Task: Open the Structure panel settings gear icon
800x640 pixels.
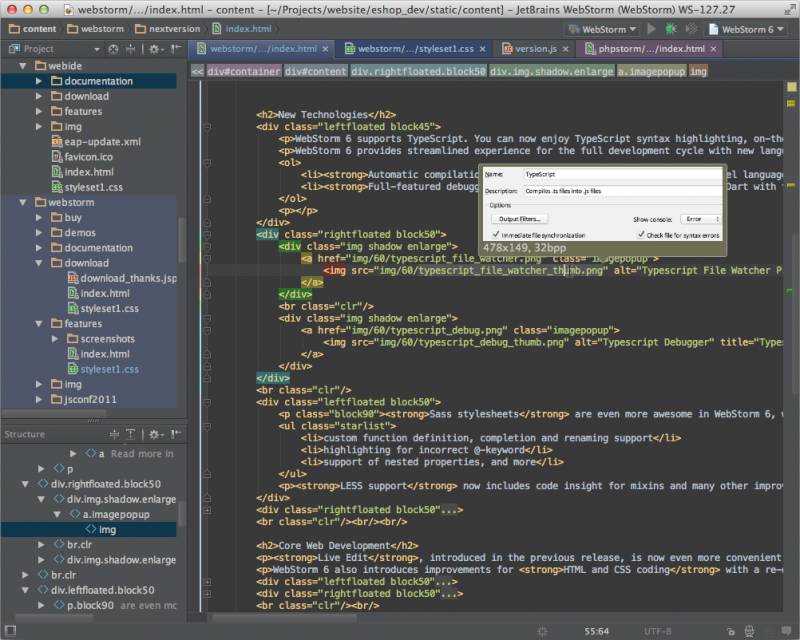Action: [155, 434]
